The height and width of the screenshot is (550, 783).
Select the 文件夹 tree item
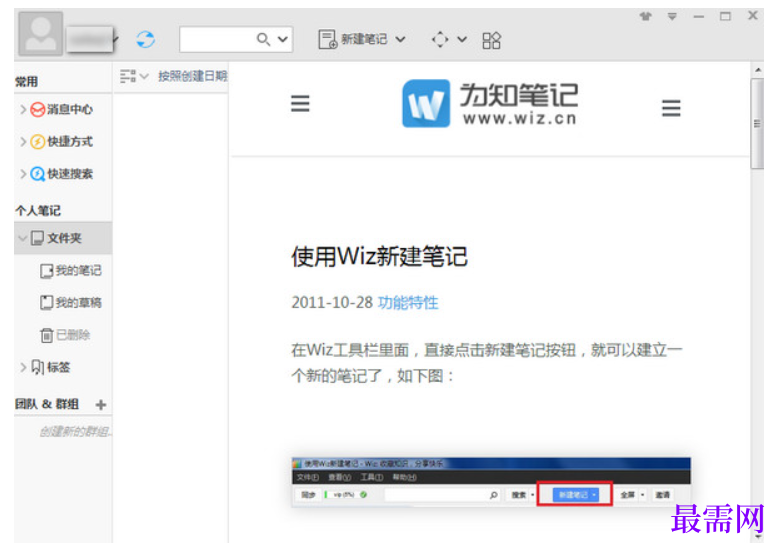pyautogui.click(x=63, y=238)
